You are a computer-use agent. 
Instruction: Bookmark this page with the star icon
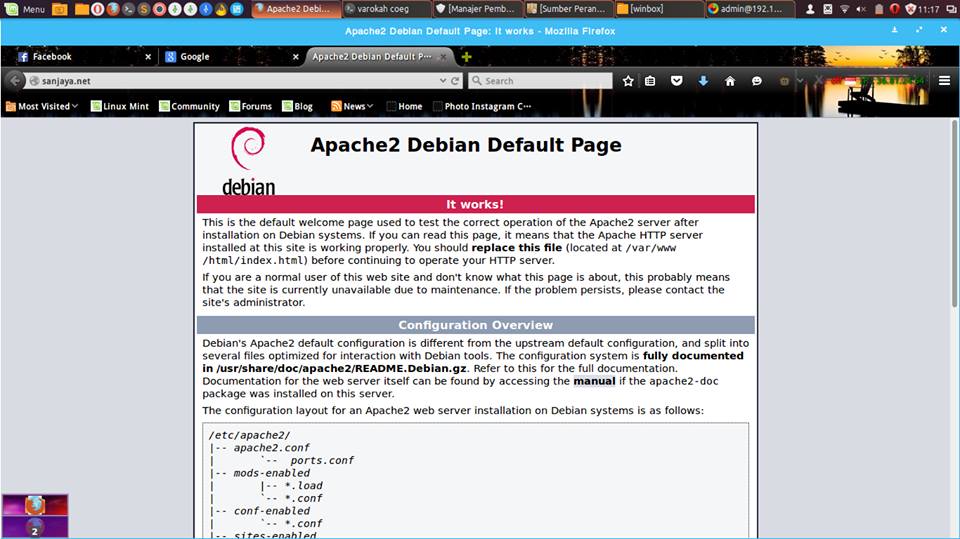click(628, 81)
